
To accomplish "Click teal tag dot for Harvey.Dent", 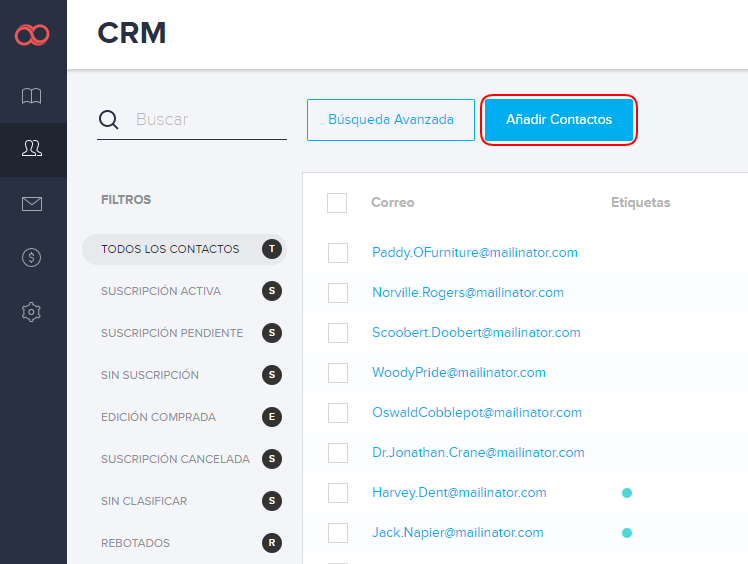I will point(627,493).
